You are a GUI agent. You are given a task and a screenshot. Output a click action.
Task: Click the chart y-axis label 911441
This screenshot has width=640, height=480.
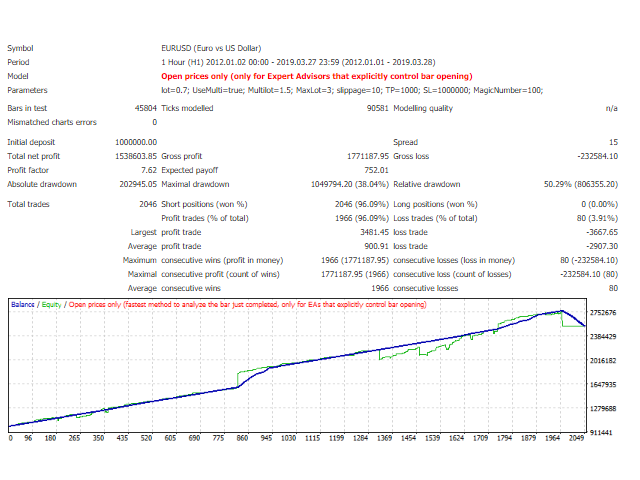[x=601, y=433]
